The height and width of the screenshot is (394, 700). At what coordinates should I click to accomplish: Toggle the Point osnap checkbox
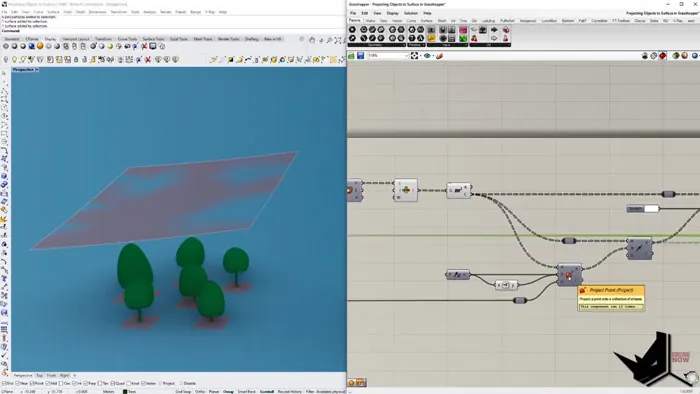pos(33,383)
